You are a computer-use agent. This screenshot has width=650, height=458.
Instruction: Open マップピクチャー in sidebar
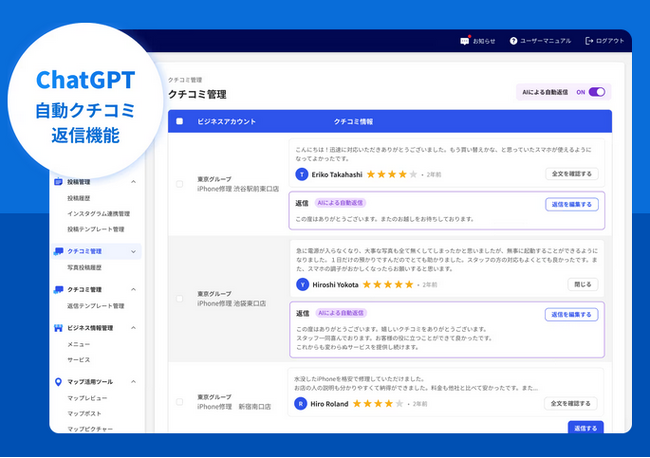click(90, 429)
